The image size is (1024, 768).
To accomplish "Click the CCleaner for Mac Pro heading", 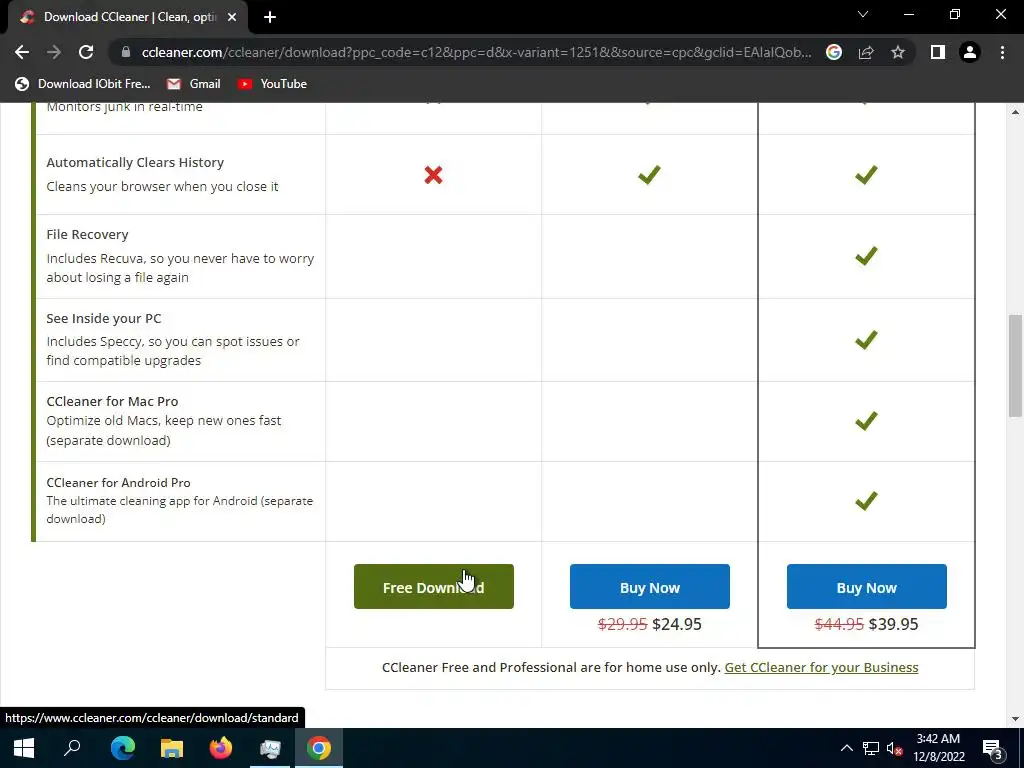I will [112, 402].
